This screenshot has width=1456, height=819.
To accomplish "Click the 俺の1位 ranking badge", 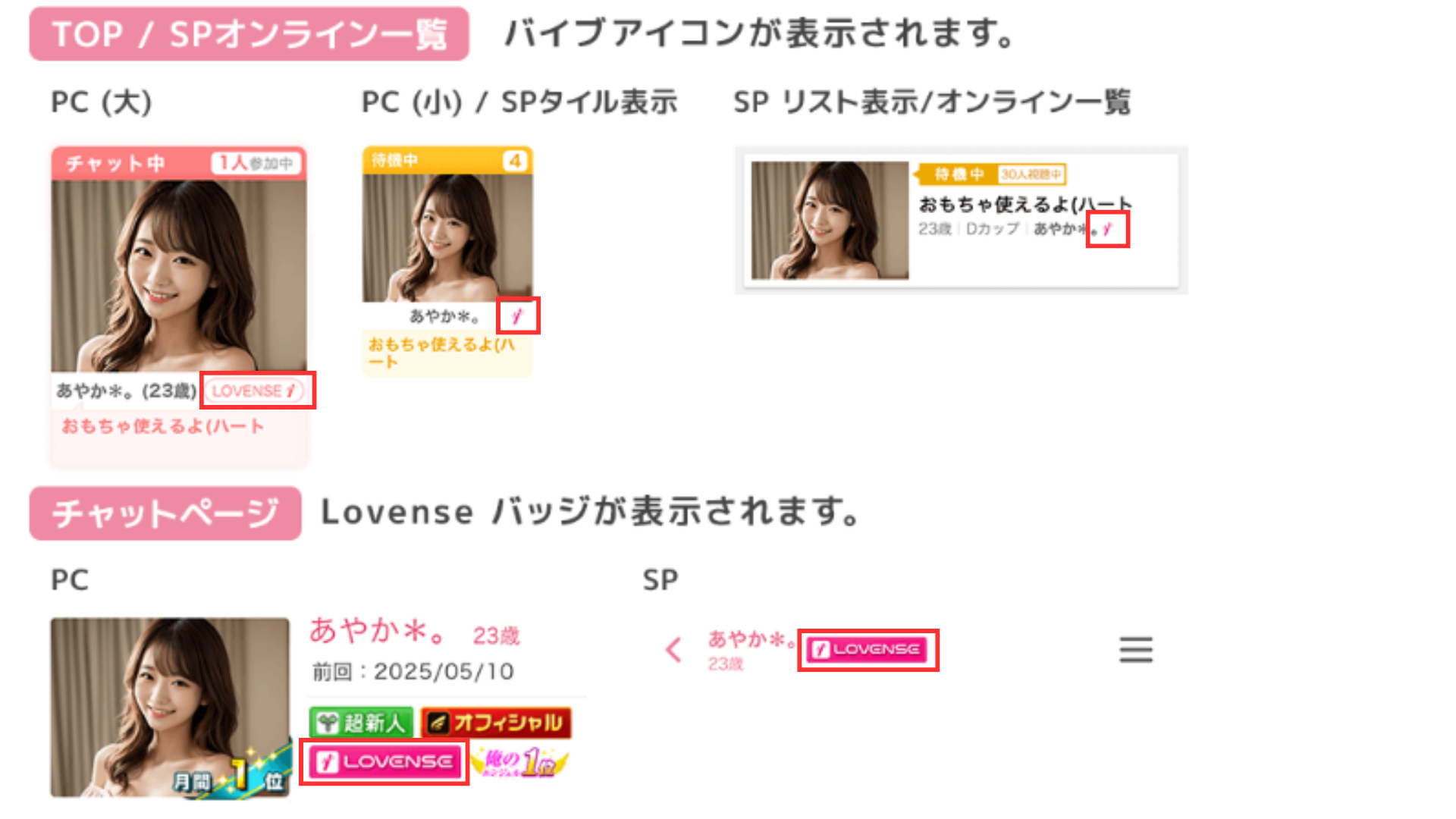I will (519, 761).
